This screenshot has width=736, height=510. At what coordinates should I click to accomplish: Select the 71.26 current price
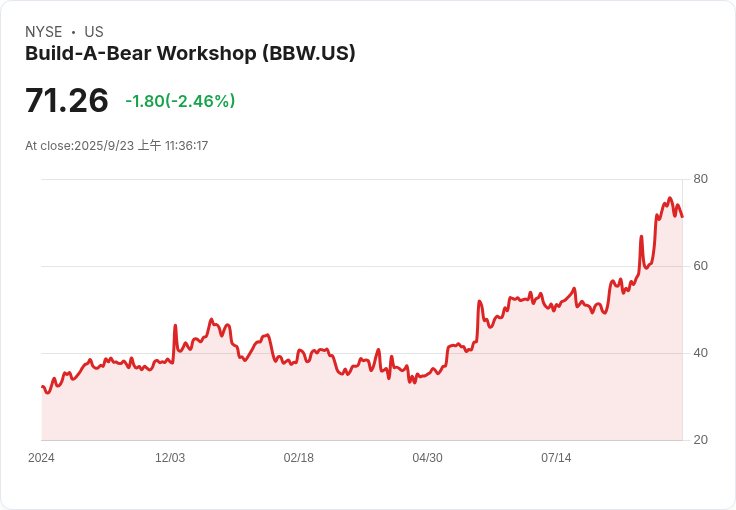(x=67, y=100)
